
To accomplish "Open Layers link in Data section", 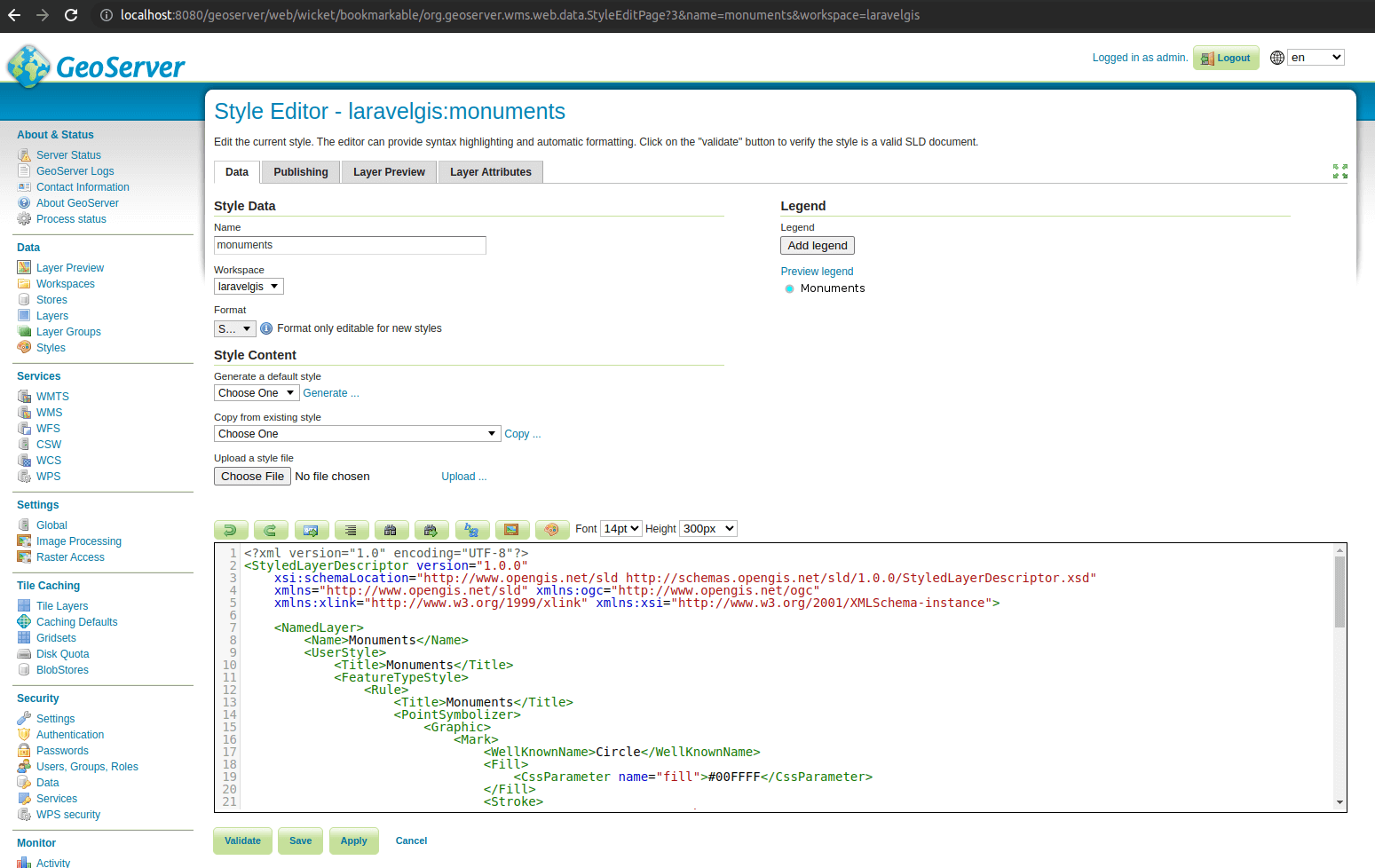I will click(52, 316).
